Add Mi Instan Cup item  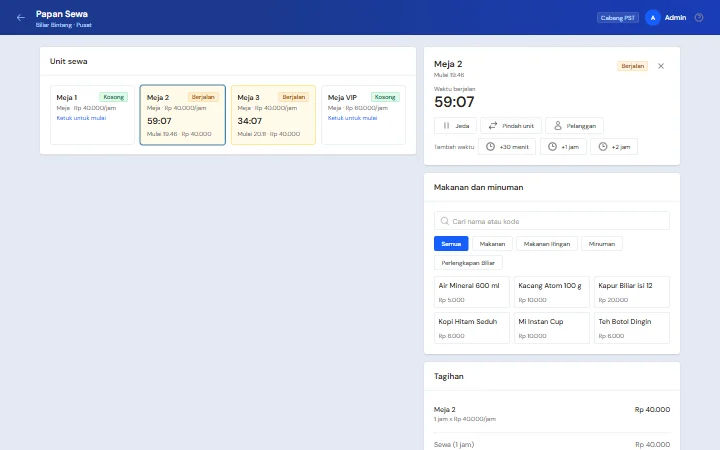[551, 328]
